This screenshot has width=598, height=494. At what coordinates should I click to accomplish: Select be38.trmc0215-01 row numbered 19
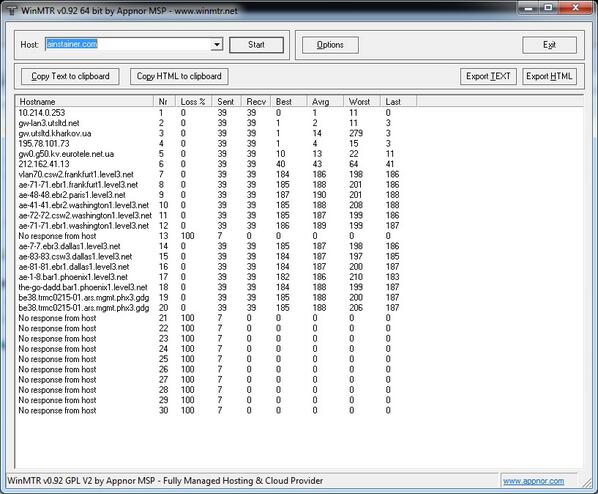pos(216,298)
